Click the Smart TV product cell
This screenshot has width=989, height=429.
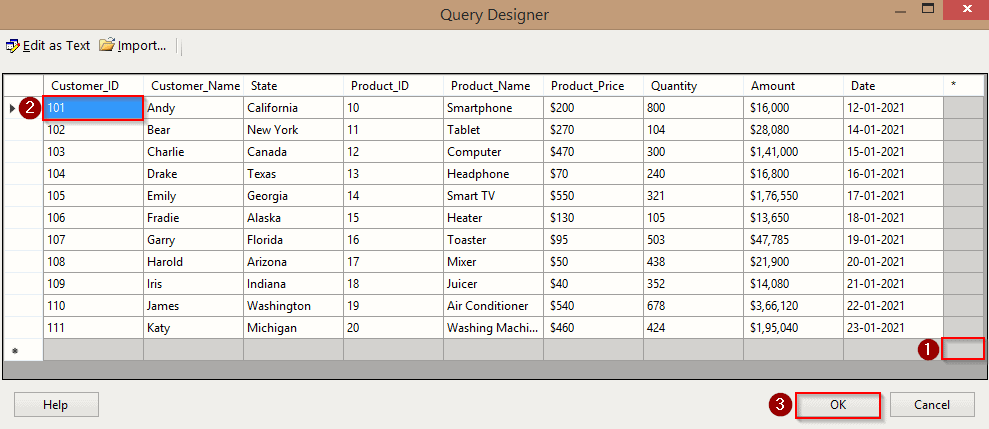tap(493, 196)
